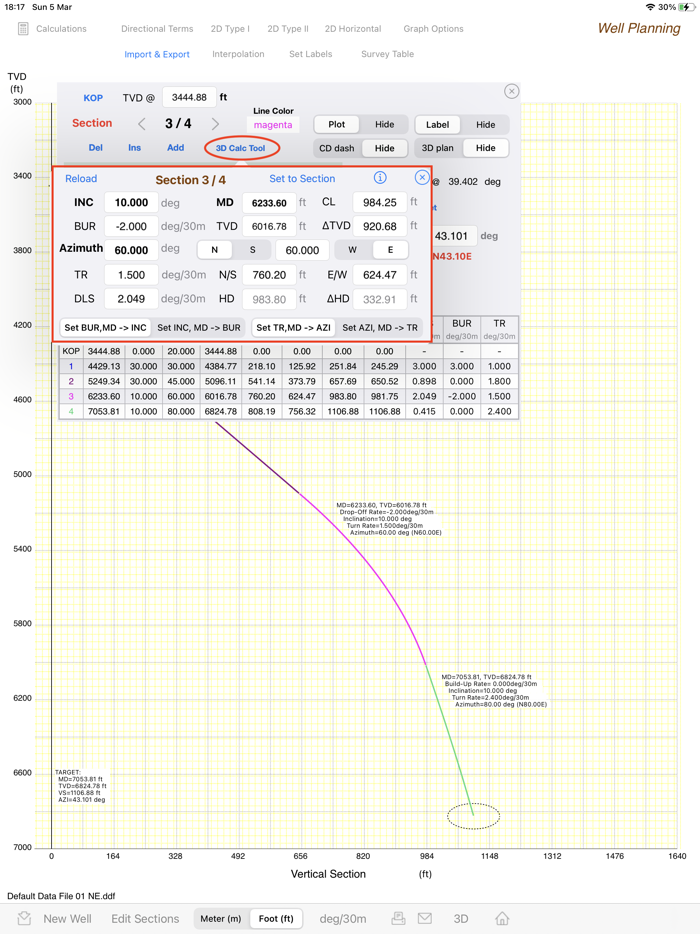Open Survey Table menu
Viewport: 700px width, 934px height.
pos(387,54)
